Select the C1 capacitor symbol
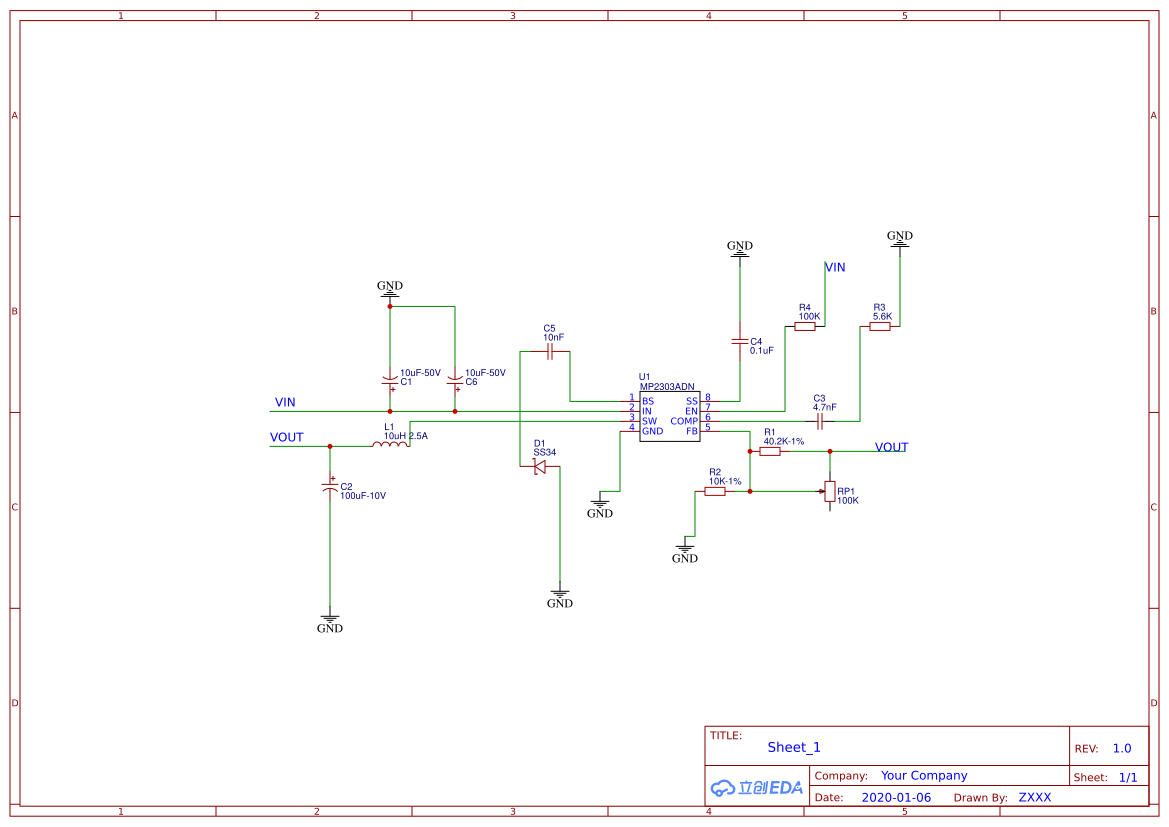 (x=389, y=380)
